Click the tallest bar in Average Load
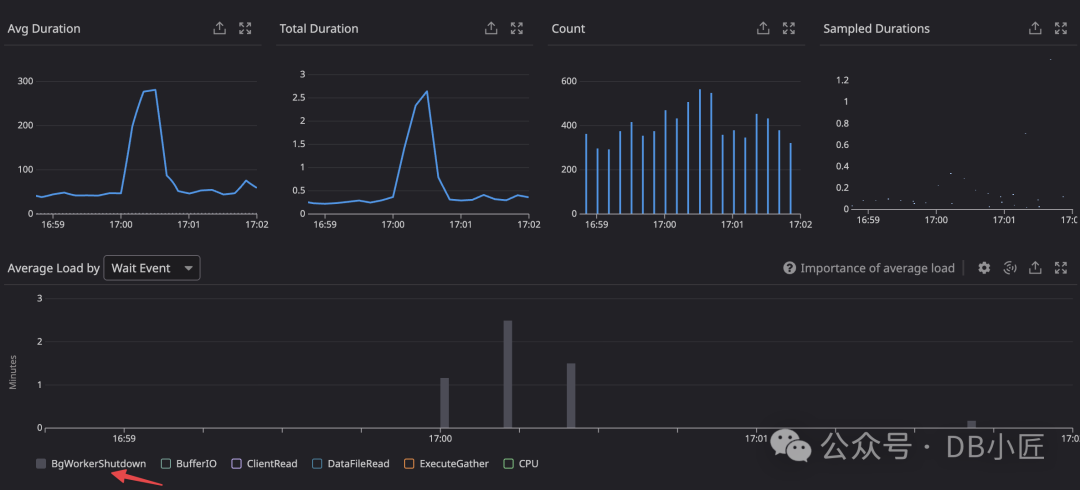 click(508, 375)
